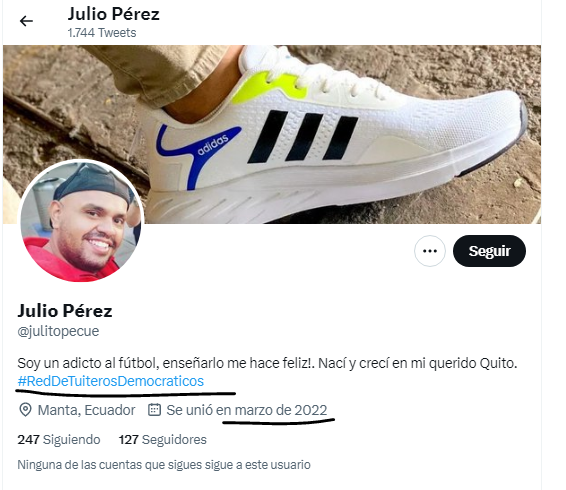Open the round profile photo
This screenshot has height=490, width=566.
click(x=81, y=221)
